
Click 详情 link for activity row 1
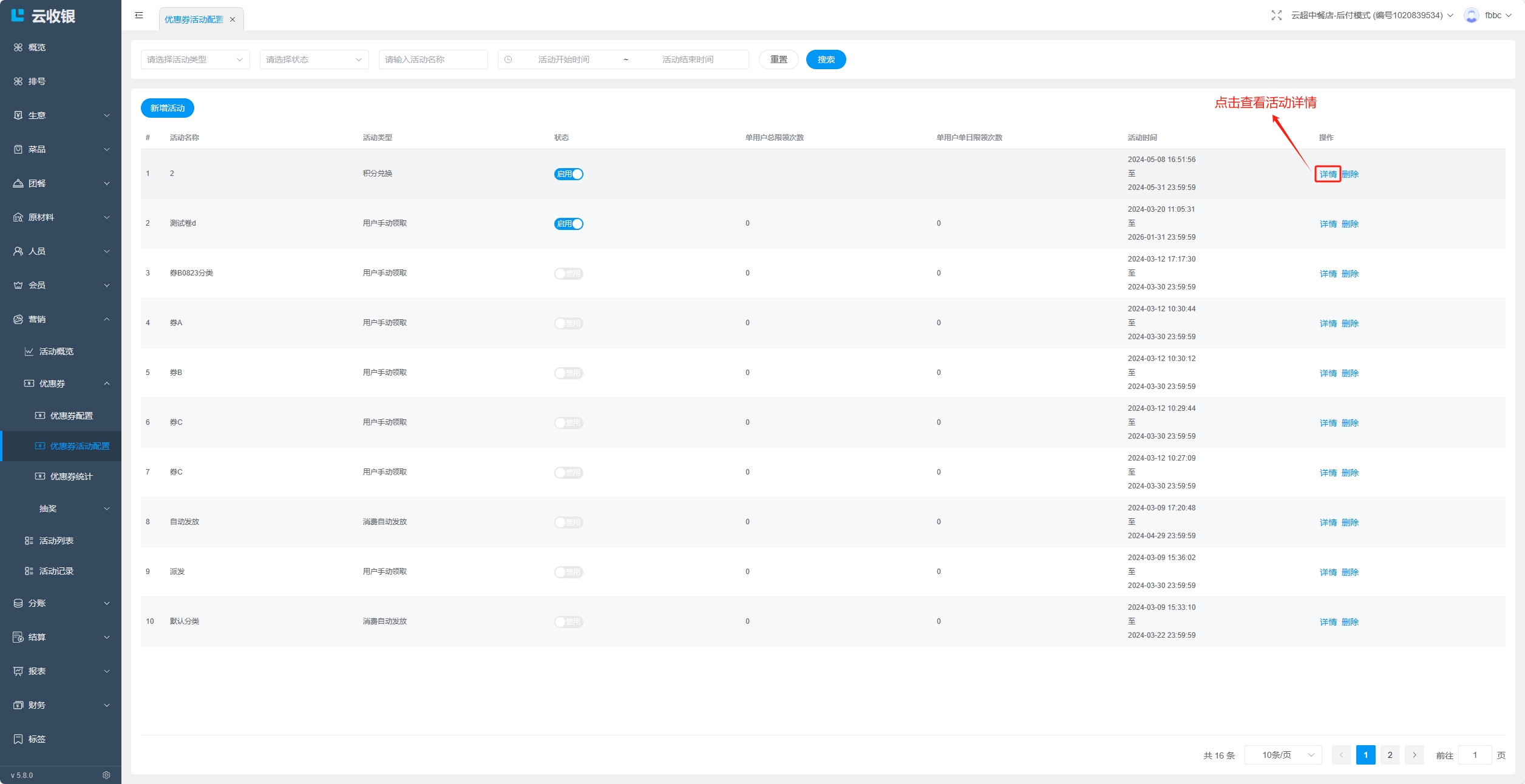[x=1328, y=174]
